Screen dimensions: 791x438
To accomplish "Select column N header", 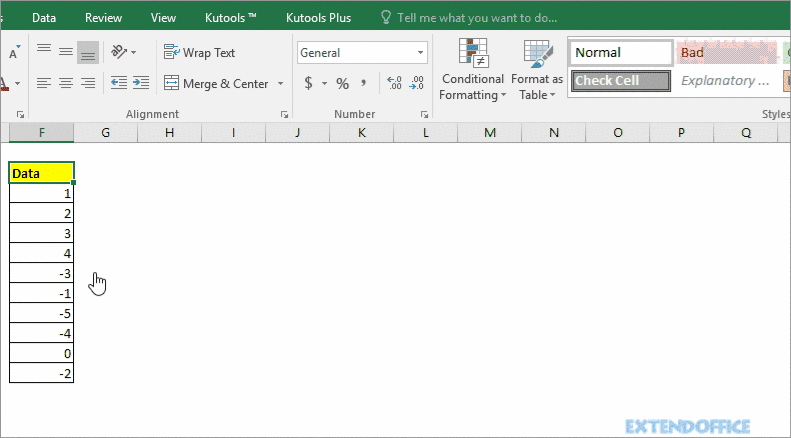I will pos(554,133).
